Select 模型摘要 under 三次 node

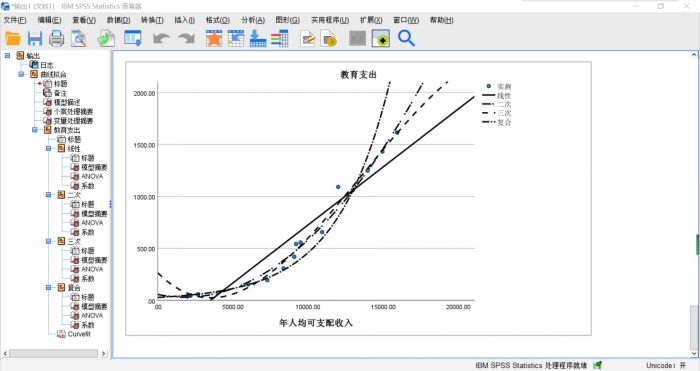pos(94,260)
